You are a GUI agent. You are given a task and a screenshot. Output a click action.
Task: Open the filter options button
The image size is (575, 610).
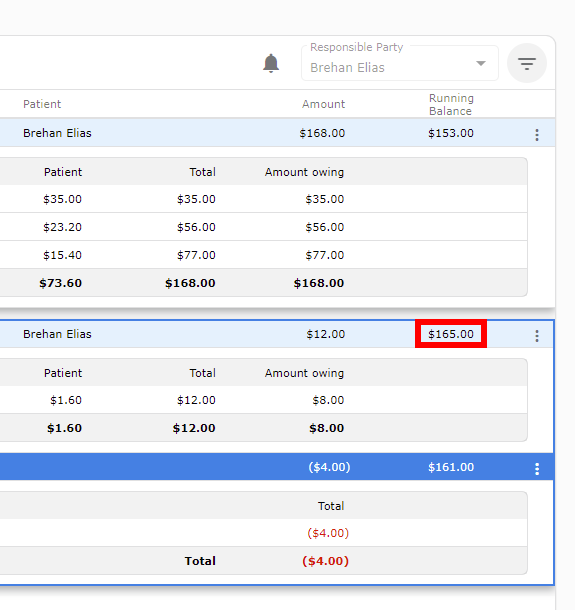(527, 63)
